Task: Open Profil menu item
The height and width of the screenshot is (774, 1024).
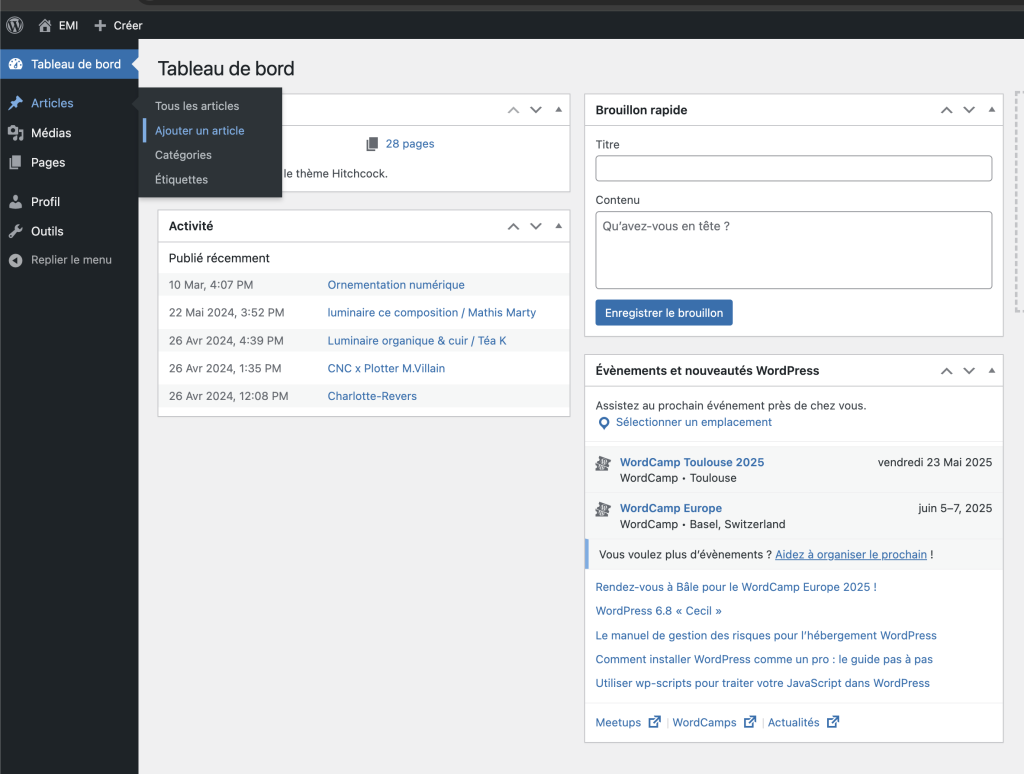Action: (x=45, y=202)
